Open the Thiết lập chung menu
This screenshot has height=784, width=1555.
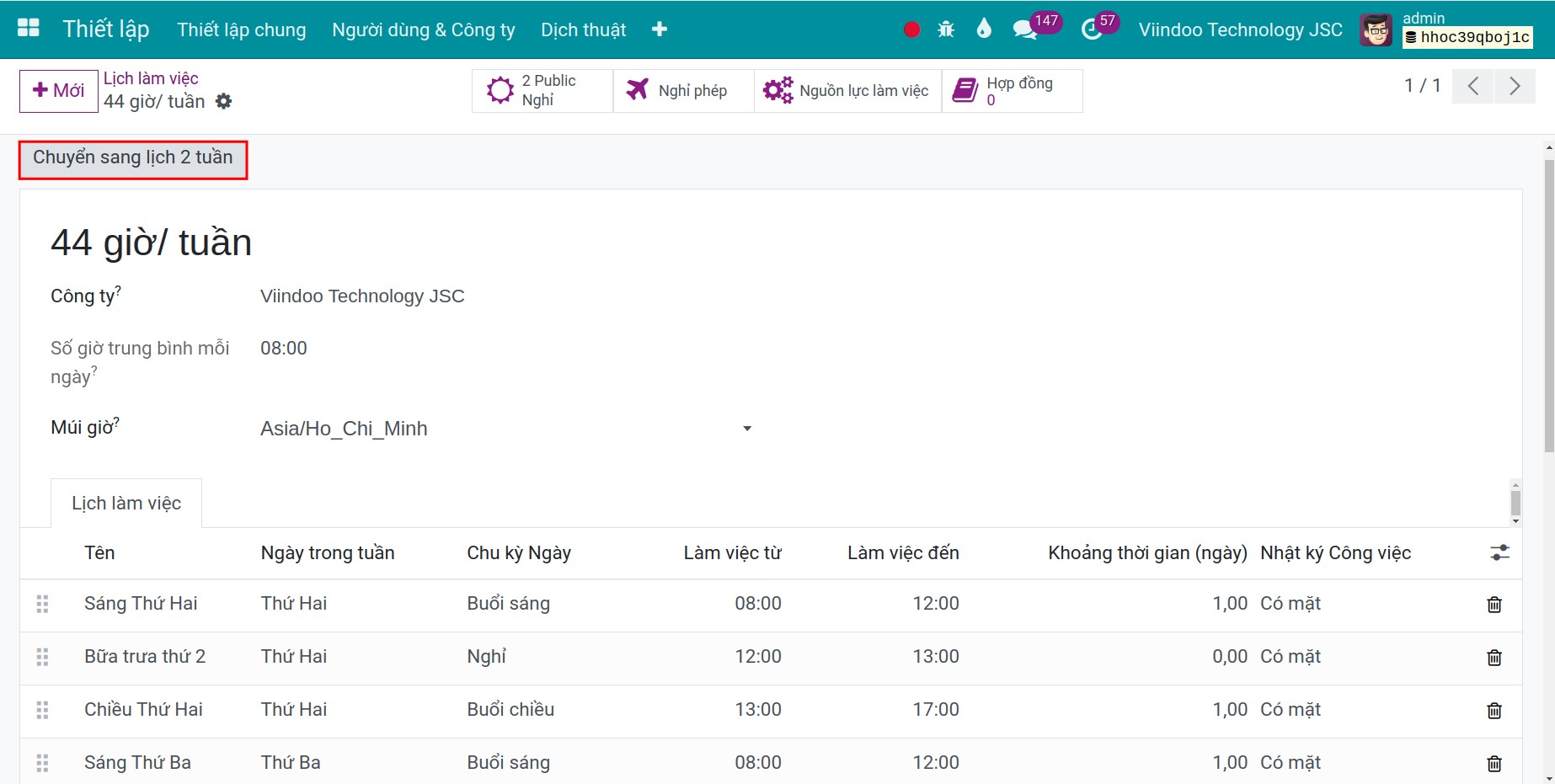[x=242, y=29]
